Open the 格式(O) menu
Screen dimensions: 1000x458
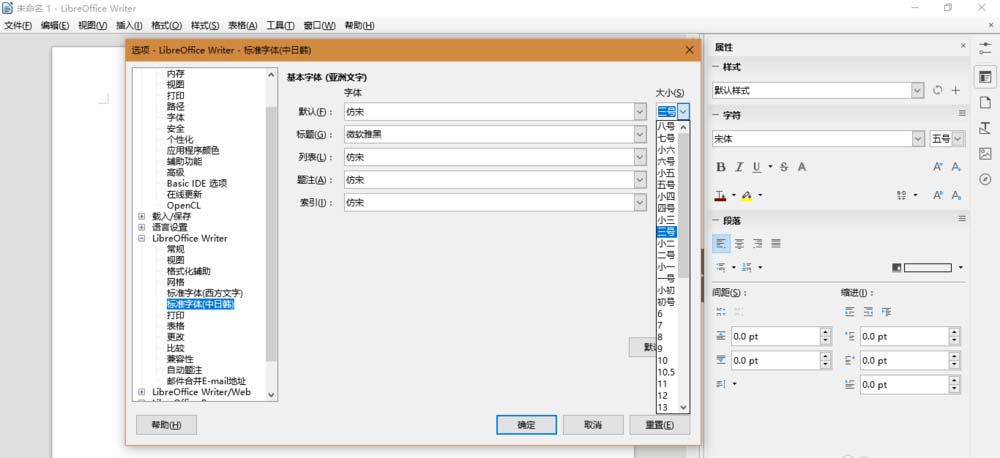click(167, 25)
